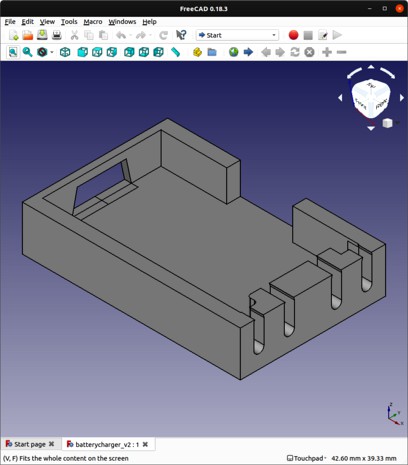
Task: Refresh the document icon
Action: (x=163, y=35)
